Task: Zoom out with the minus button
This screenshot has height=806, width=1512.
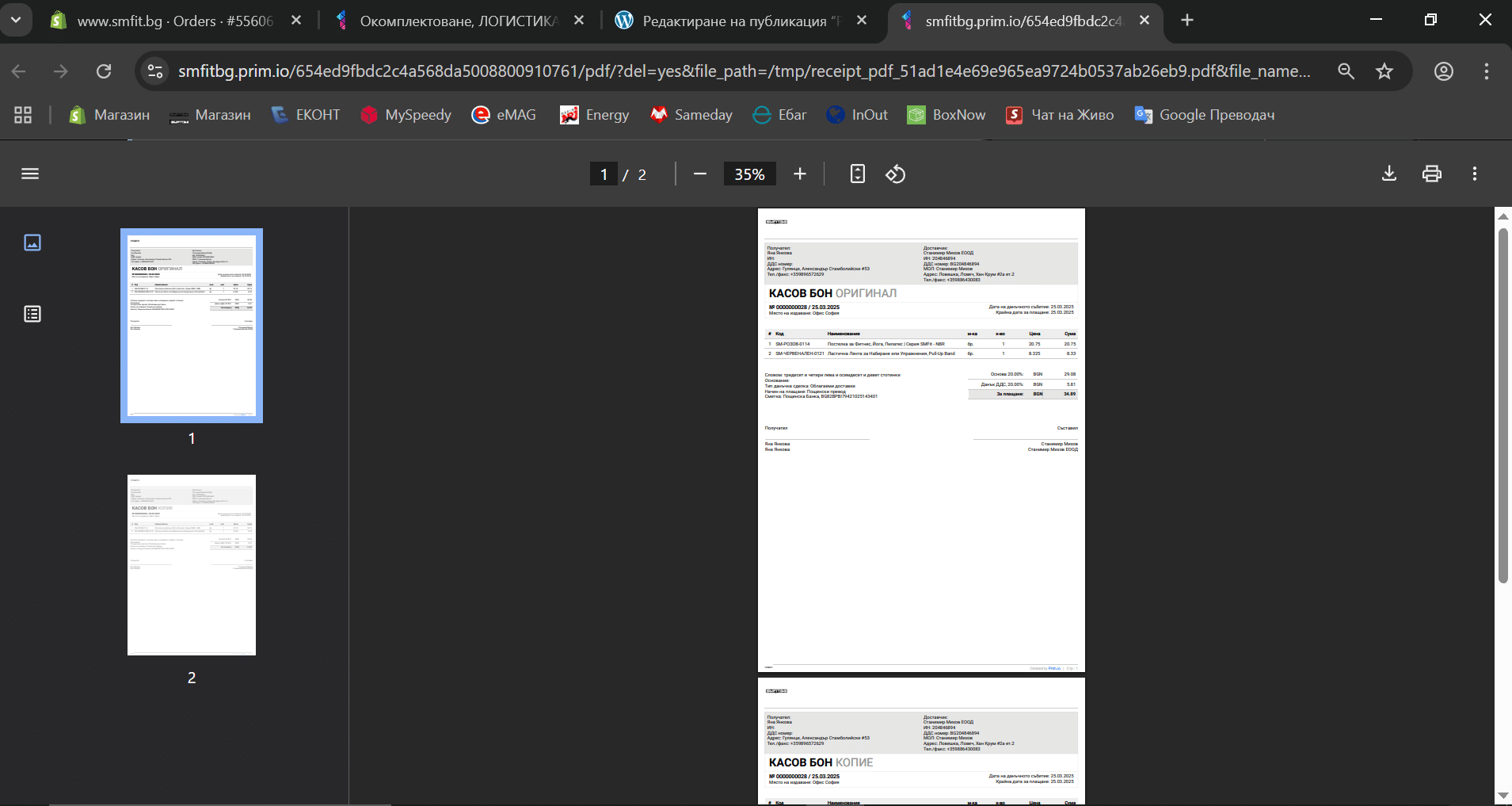Action: pos(699,174)
